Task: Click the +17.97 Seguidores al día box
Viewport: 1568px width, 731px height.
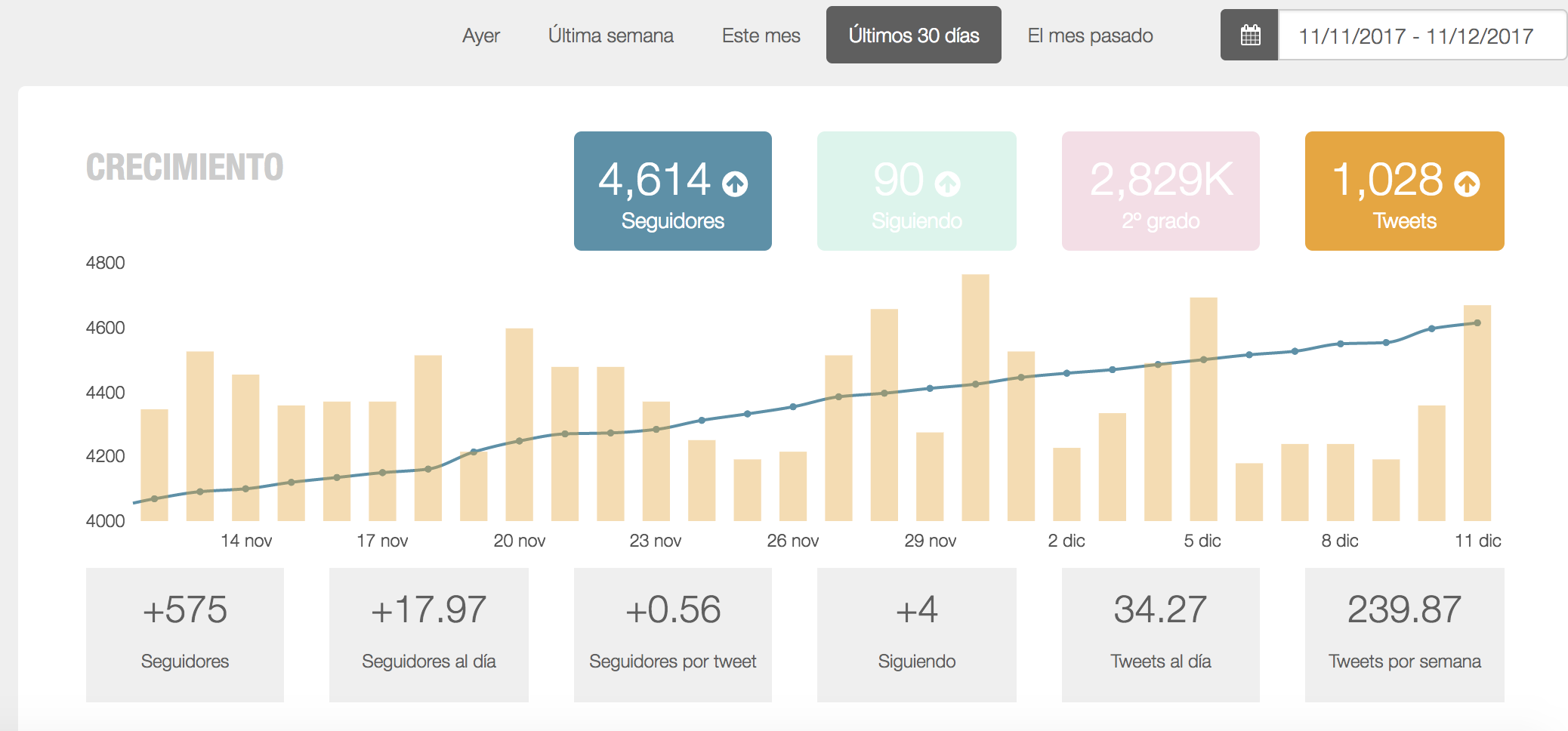Action: [429, 635]
